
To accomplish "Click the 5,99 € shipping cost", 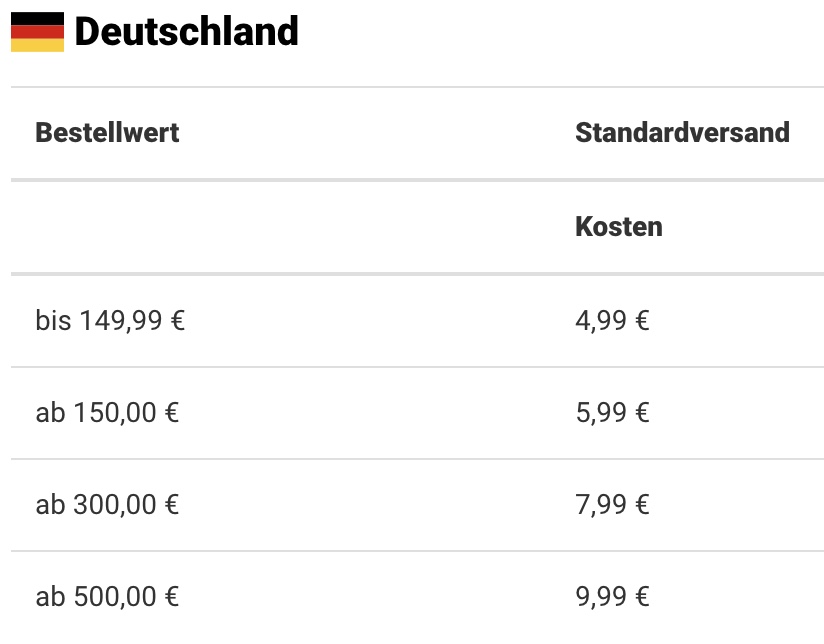I will 612,412.
